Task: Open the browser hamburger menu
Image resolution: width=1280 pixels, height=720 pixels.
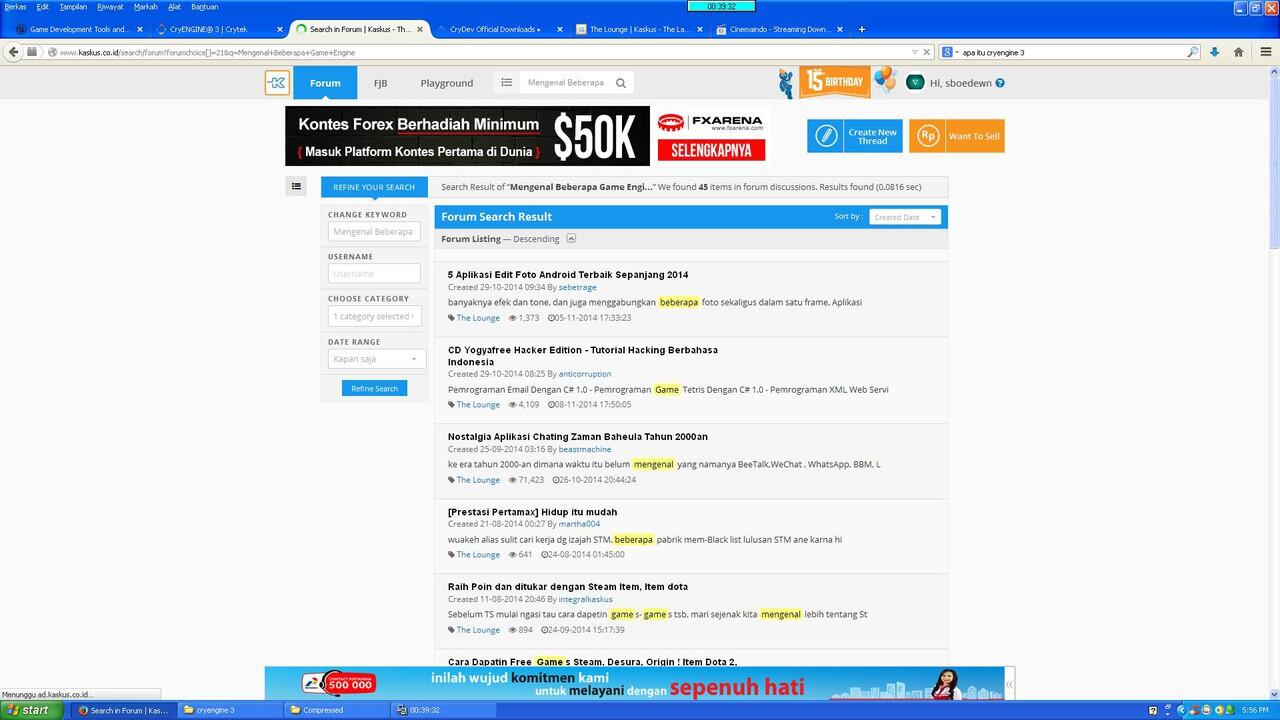Action: point(1265,52)
